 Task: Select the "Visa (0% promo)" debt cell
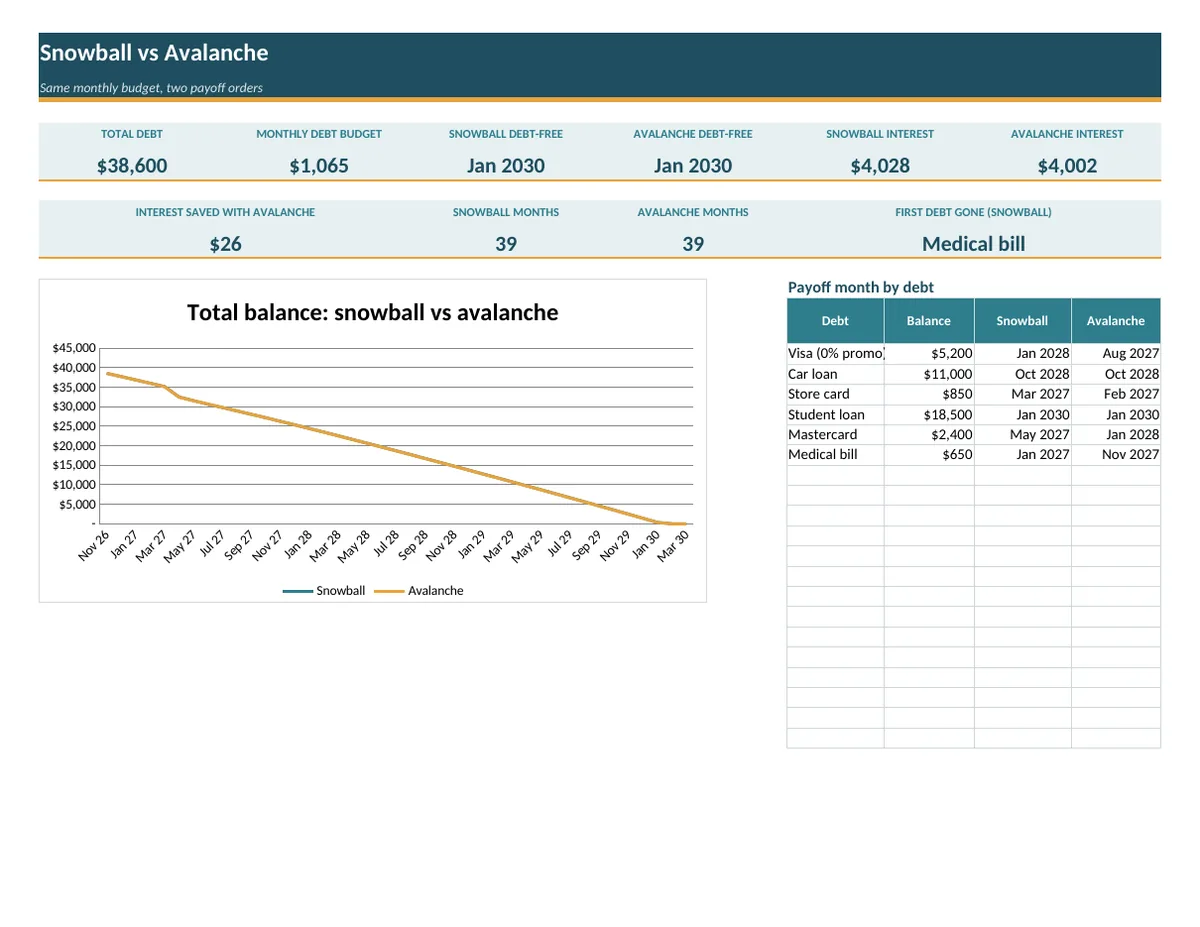[x=835, y=354]
